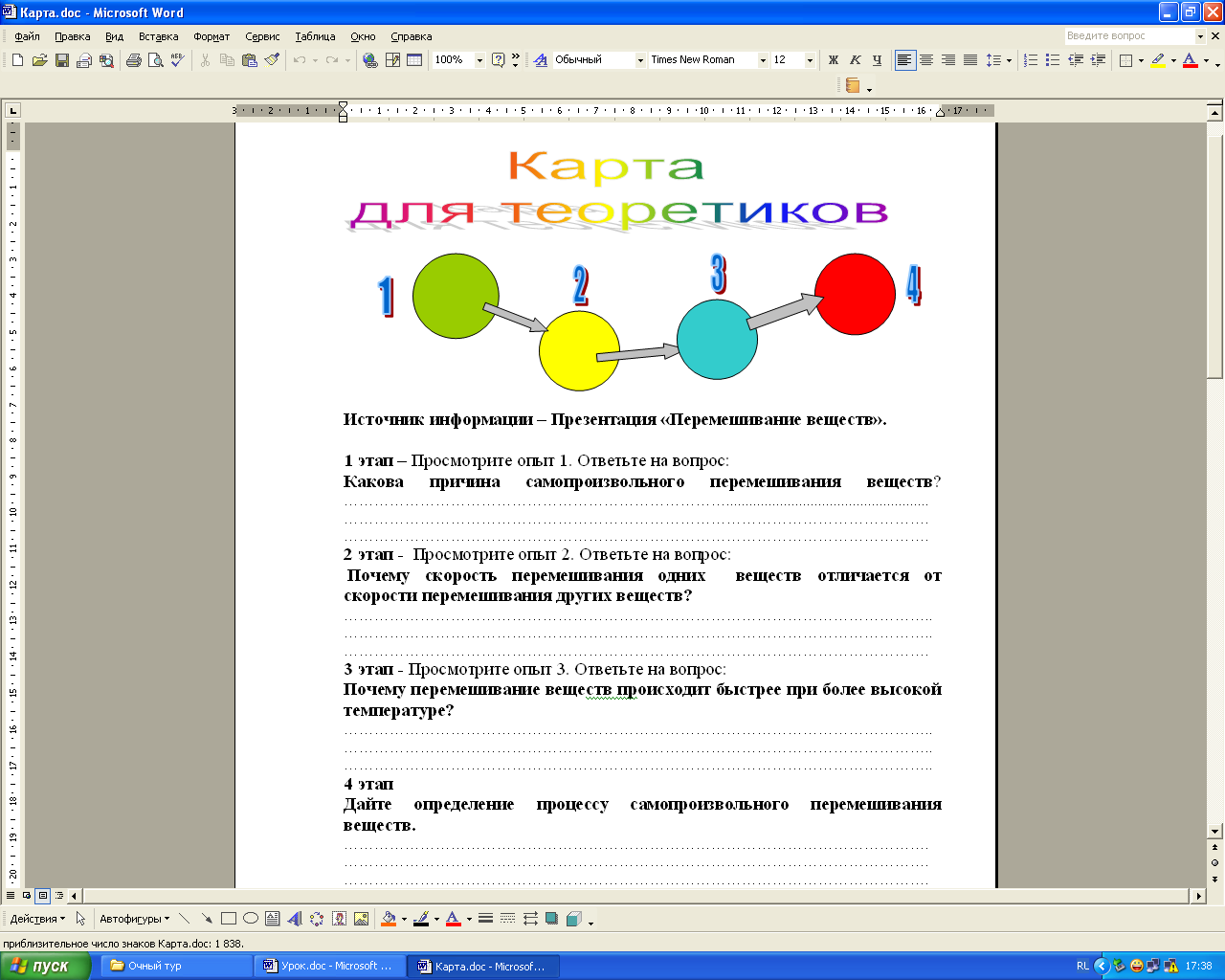
Task: Paste from clipboard
Action: 250,60
